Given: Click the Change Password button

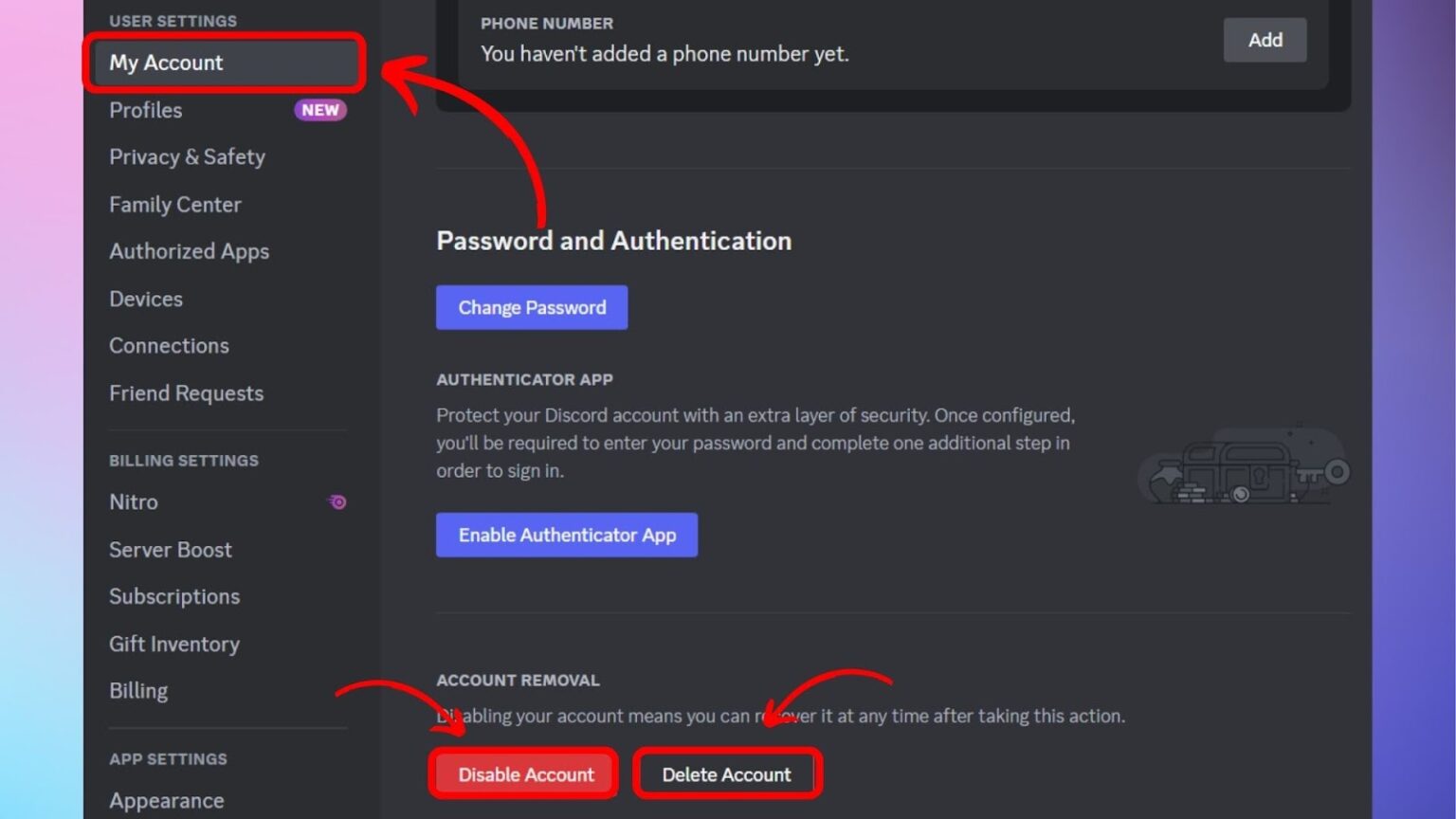Looking at the screenshot, I should (531, 307).
